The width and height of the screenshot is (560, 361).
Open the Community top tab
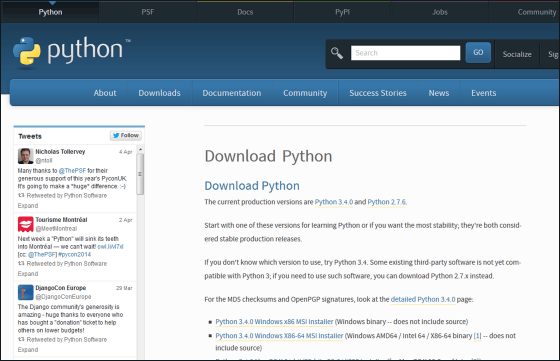(x=537, y=12)
